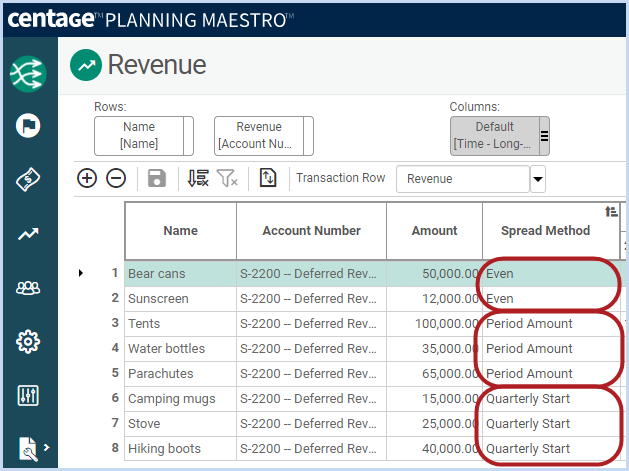629x471 pixels.
Task: Click the save floppy disk icon
Action: pos(157,178)
